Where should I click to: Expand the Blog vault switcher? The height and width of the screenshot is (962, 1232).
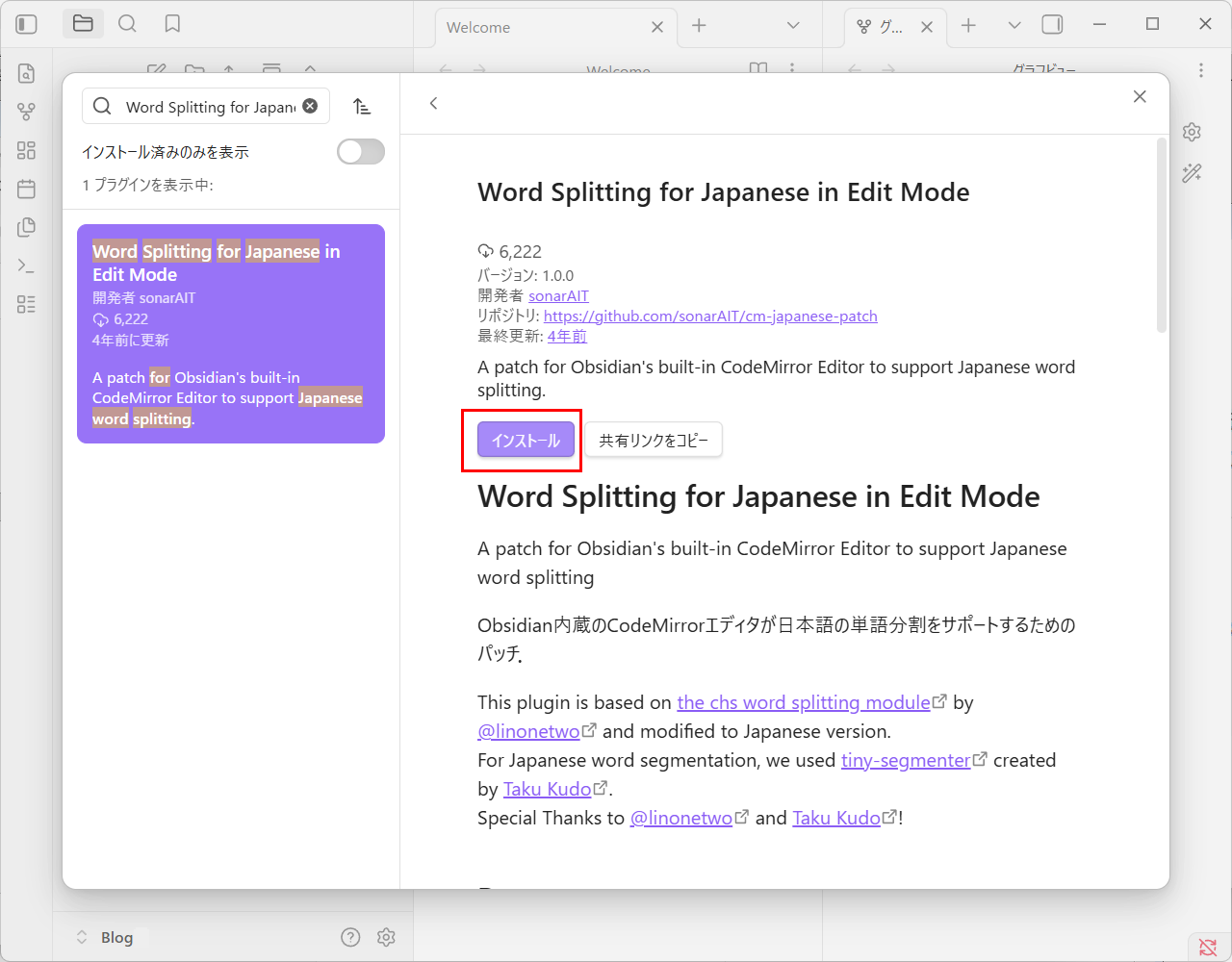tap(106, 937)
